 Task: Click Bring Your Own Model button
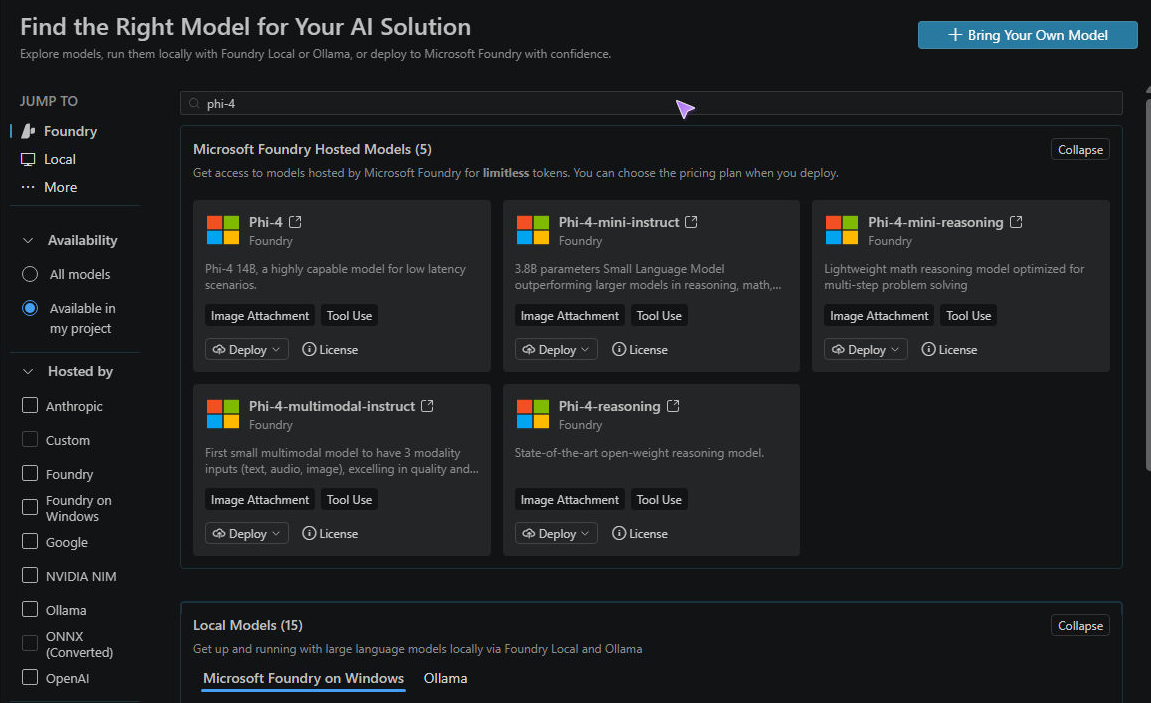coord(1027,34)
